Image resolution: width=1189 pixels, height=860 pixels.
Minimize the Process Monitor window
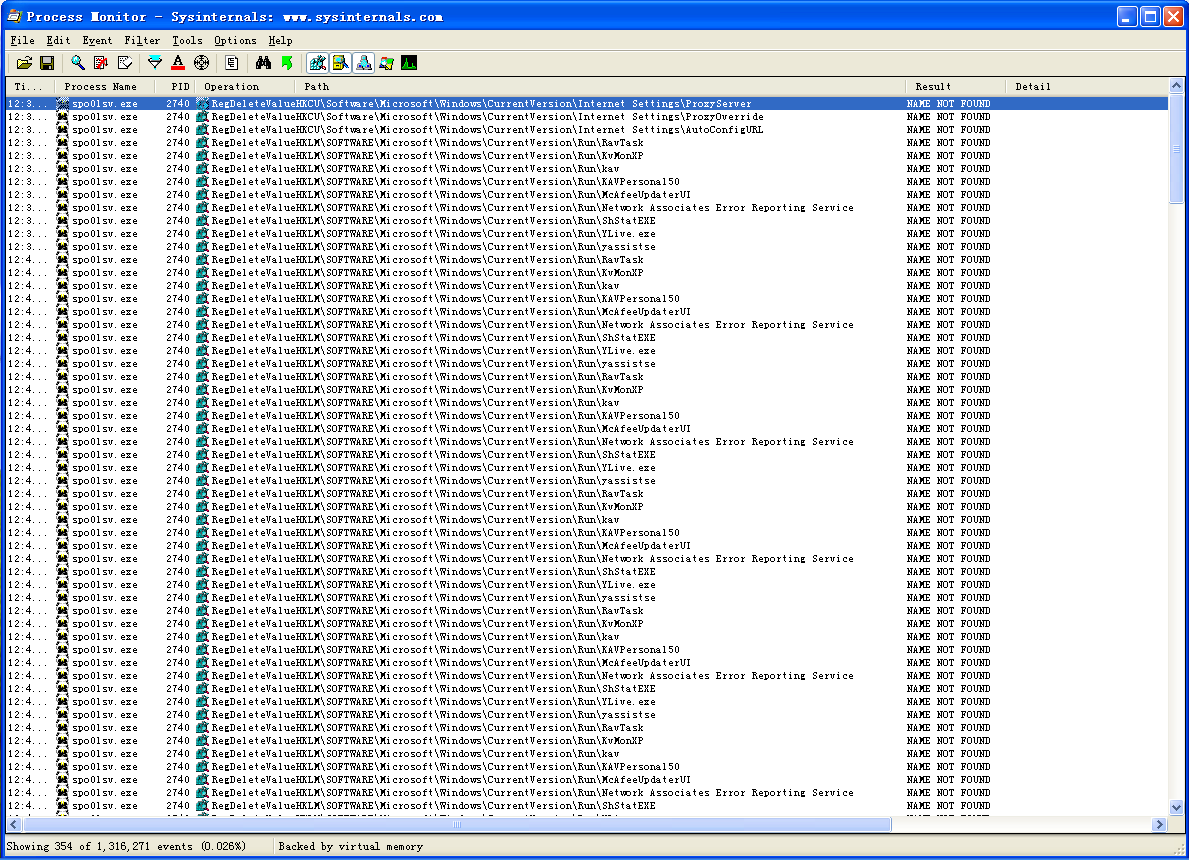[1128, 17]
